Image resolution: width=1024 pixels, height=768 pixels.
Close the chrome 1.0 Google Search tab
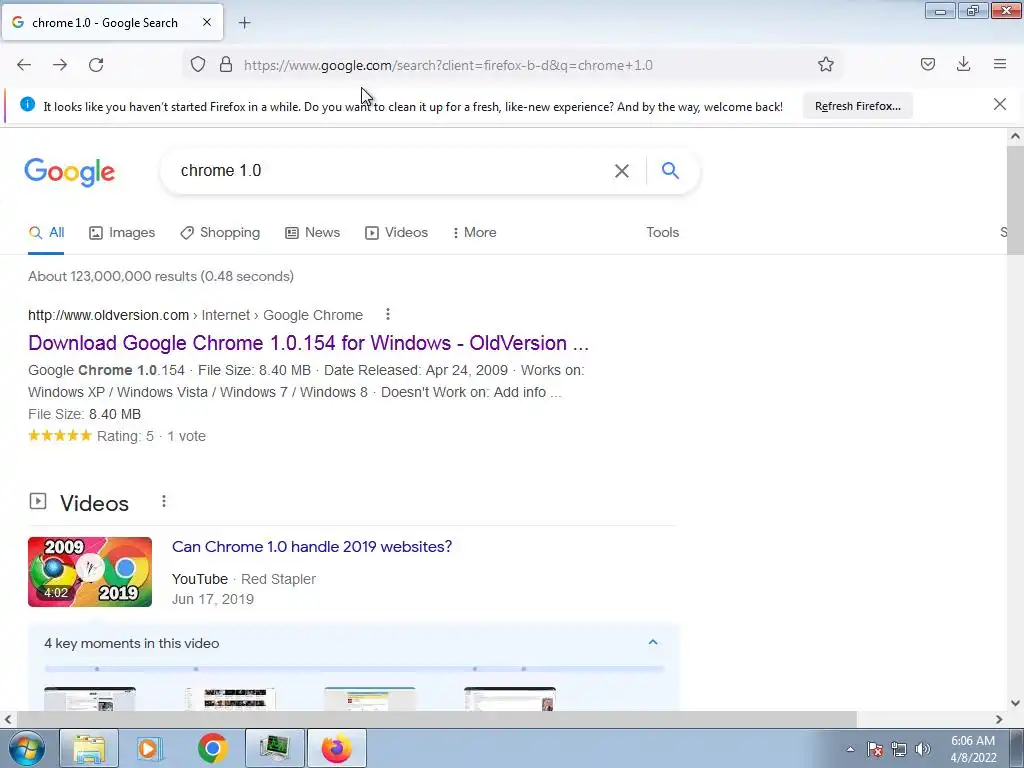tap(206, 22)
